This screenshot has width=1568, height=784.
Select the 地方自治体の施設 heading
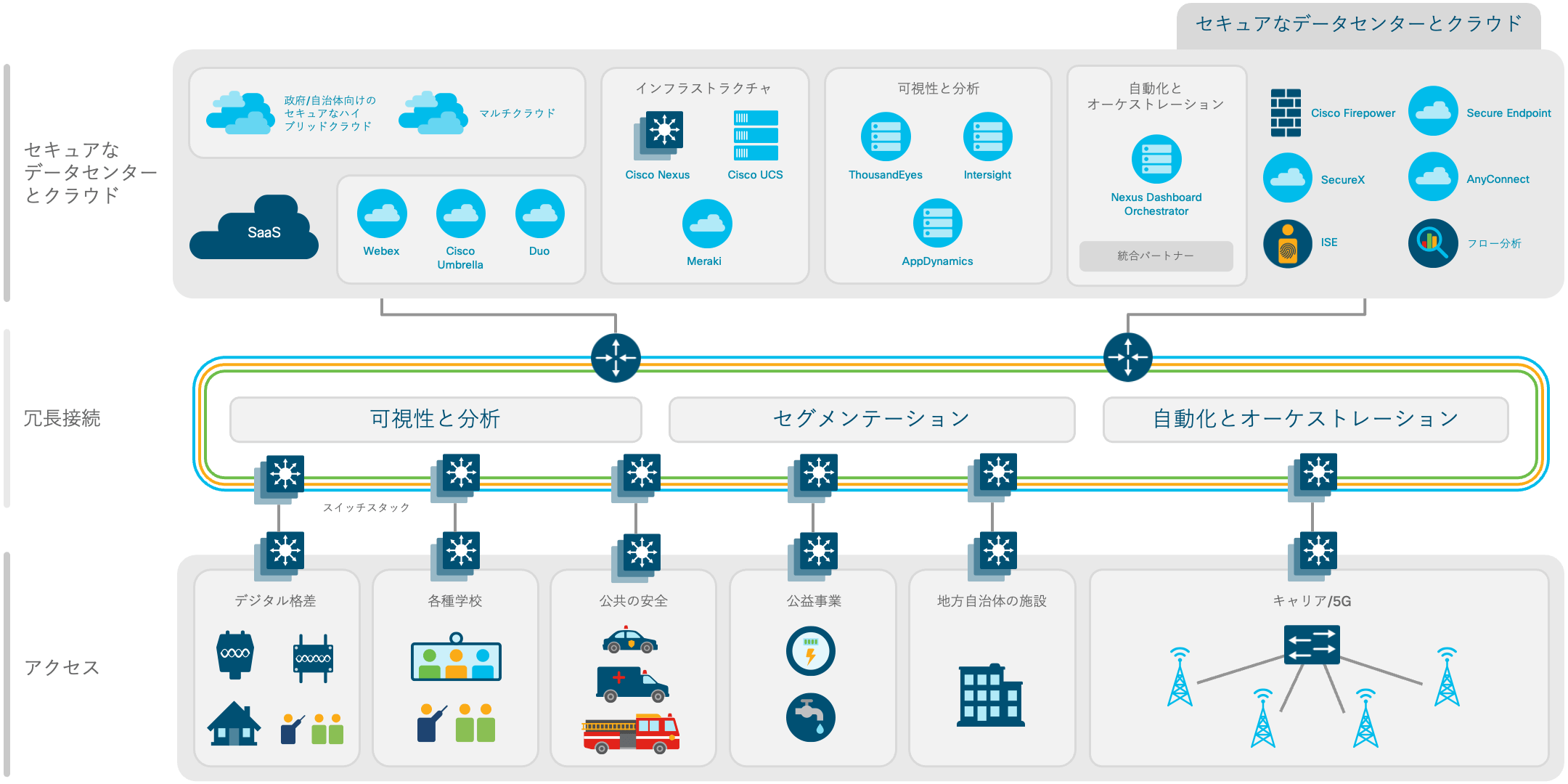pos(992,601)
